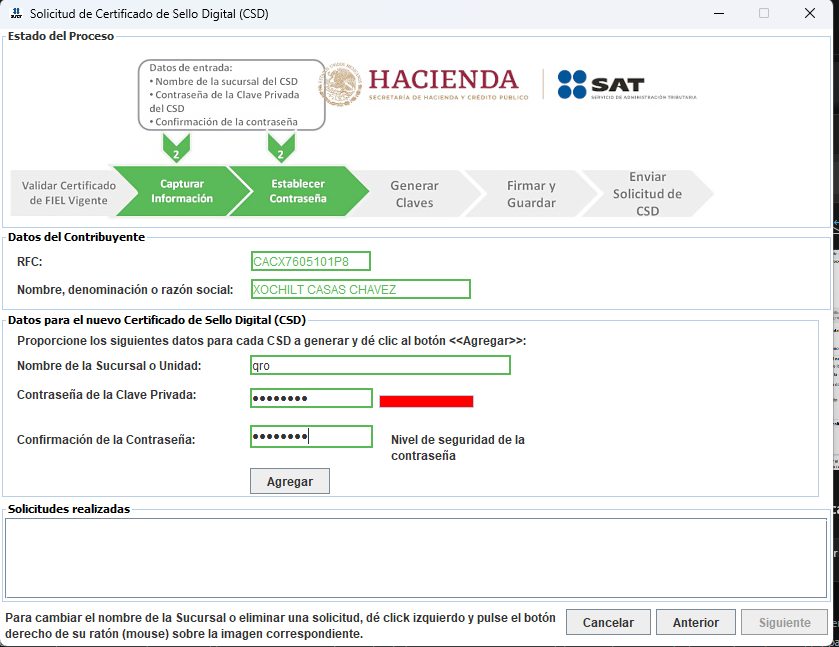Click the 'Para cambiar el nombre de la Sucursal' help text

click(280, 626)
